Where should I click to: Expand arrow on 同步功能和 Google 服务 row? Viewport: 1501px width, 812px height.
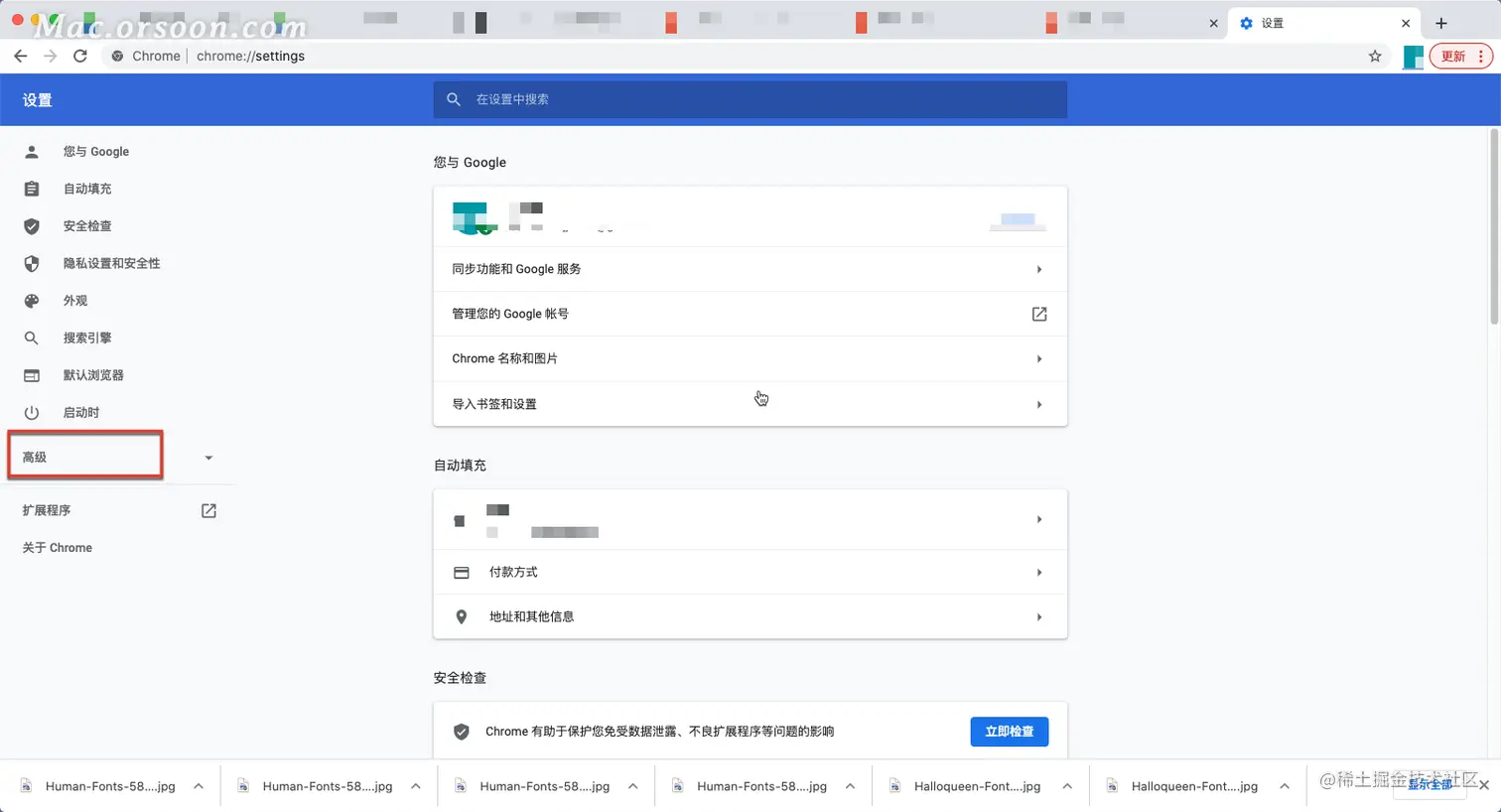click(1039, 269)
